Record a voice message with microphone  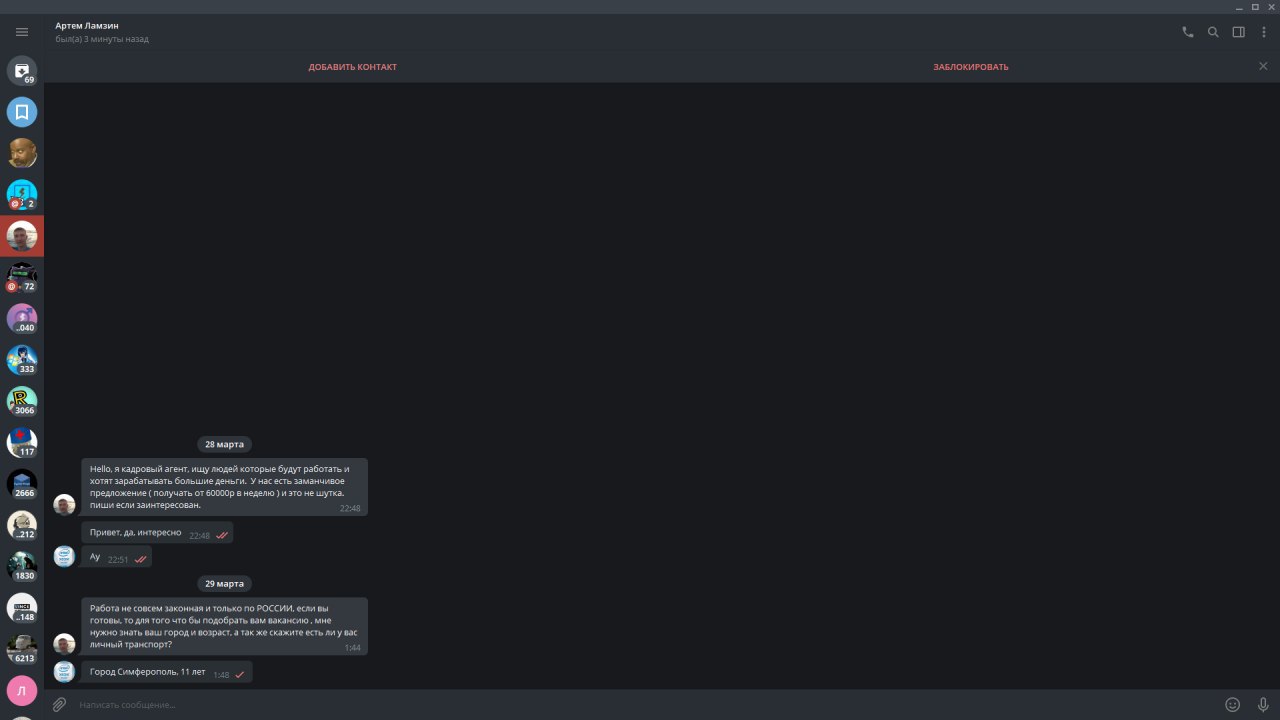coord(1263,705)
